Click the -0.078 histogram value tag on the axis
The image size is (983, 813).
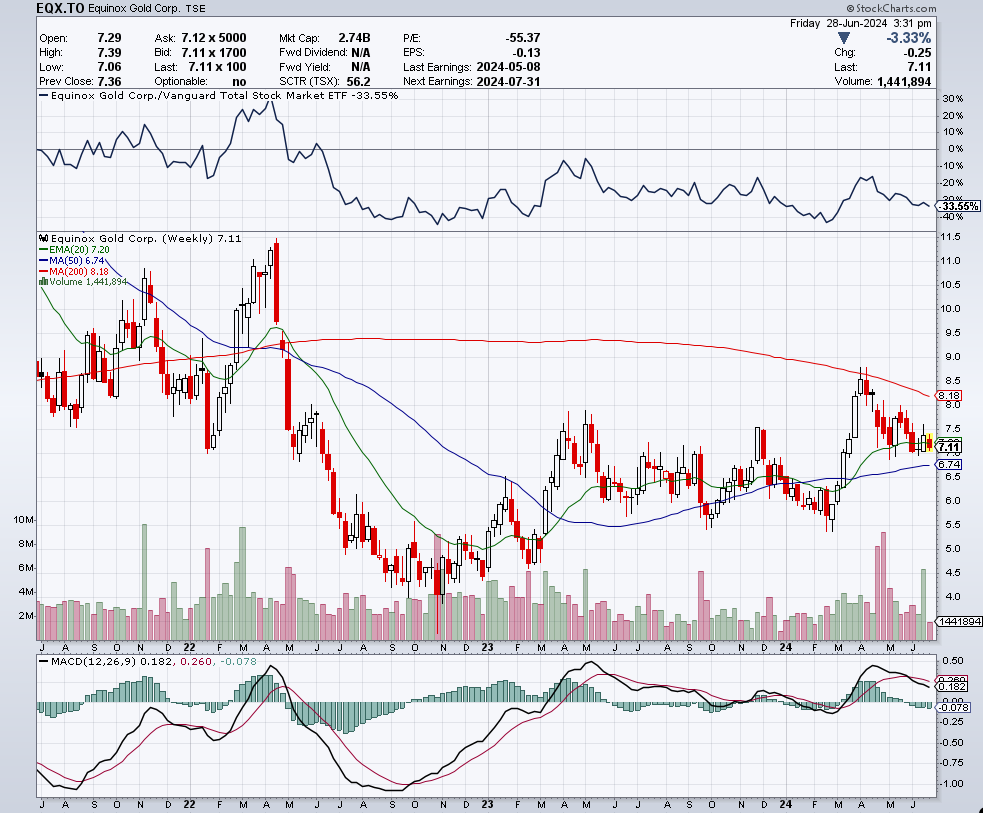(953, 707)
